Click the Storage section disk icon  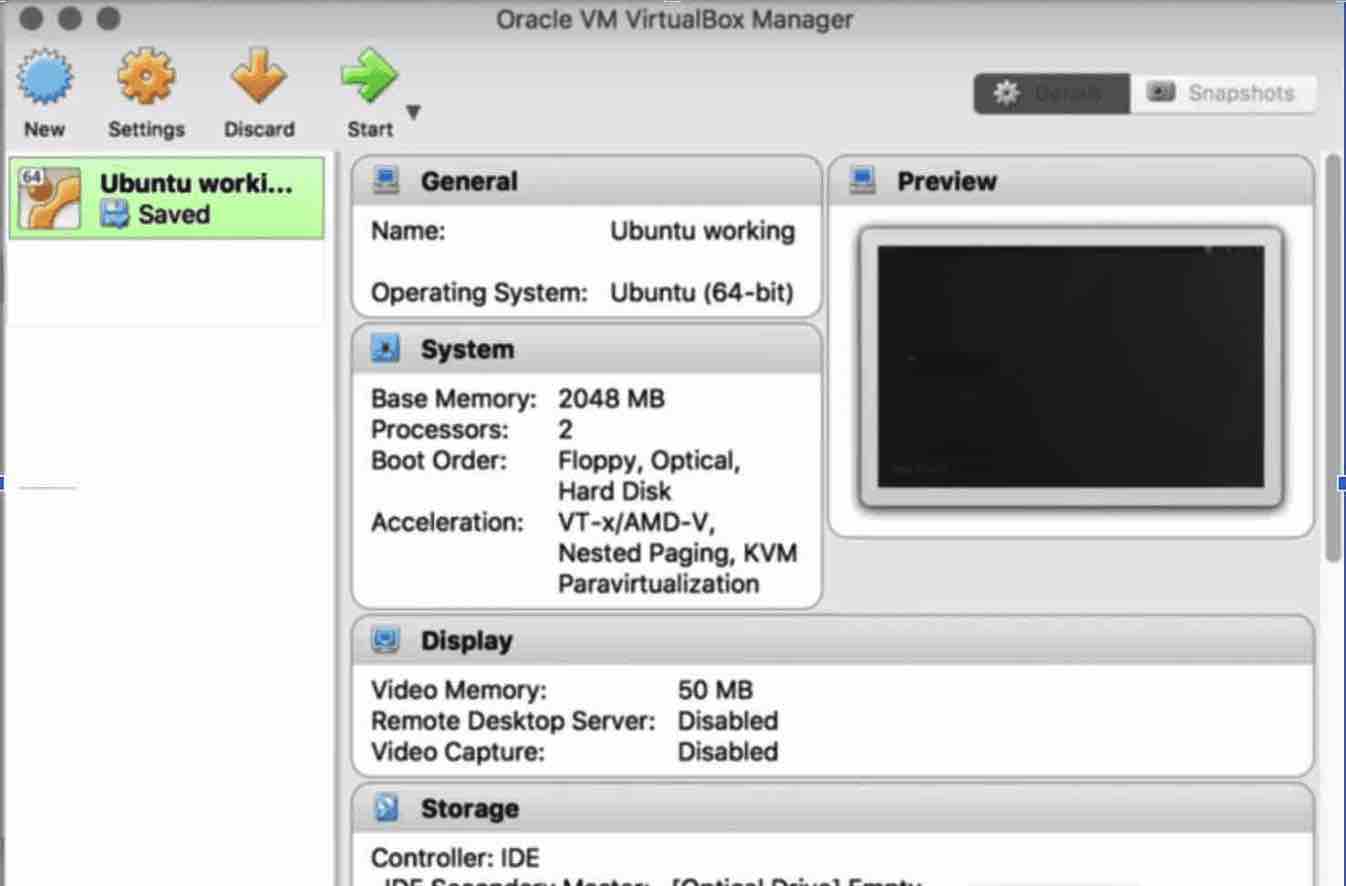386,808
